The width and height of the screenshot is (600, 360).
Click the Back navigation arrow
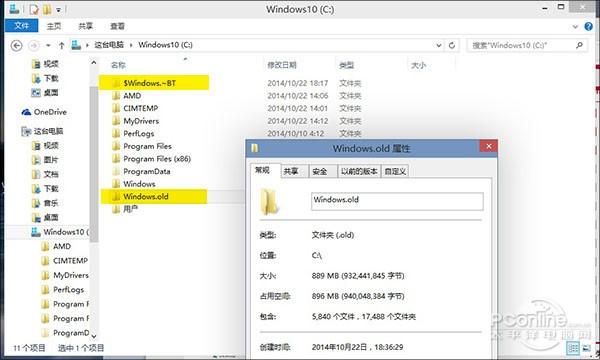[16, 46]
